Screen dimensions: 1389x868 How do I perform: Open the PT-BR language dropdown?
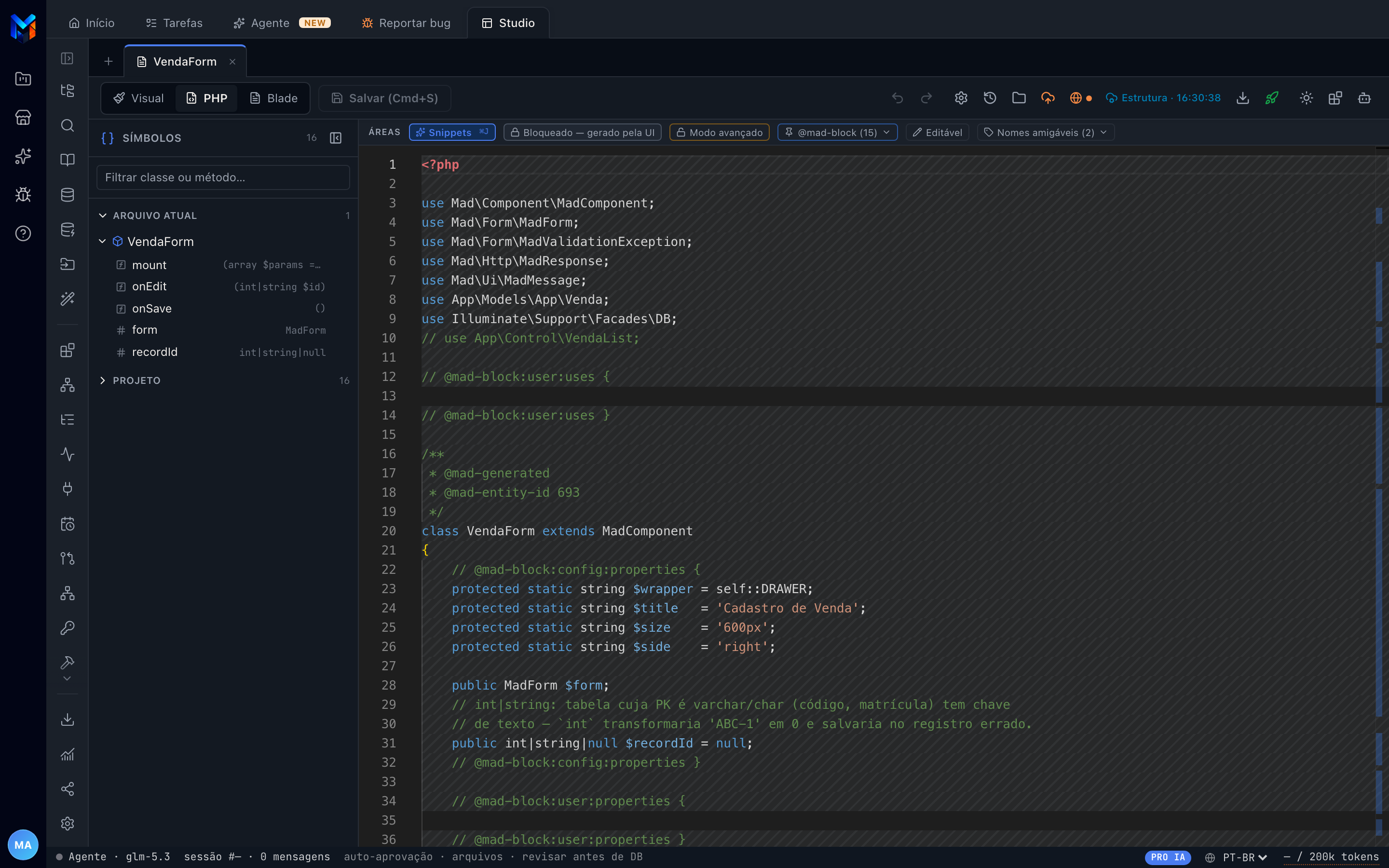(1237, 857)
